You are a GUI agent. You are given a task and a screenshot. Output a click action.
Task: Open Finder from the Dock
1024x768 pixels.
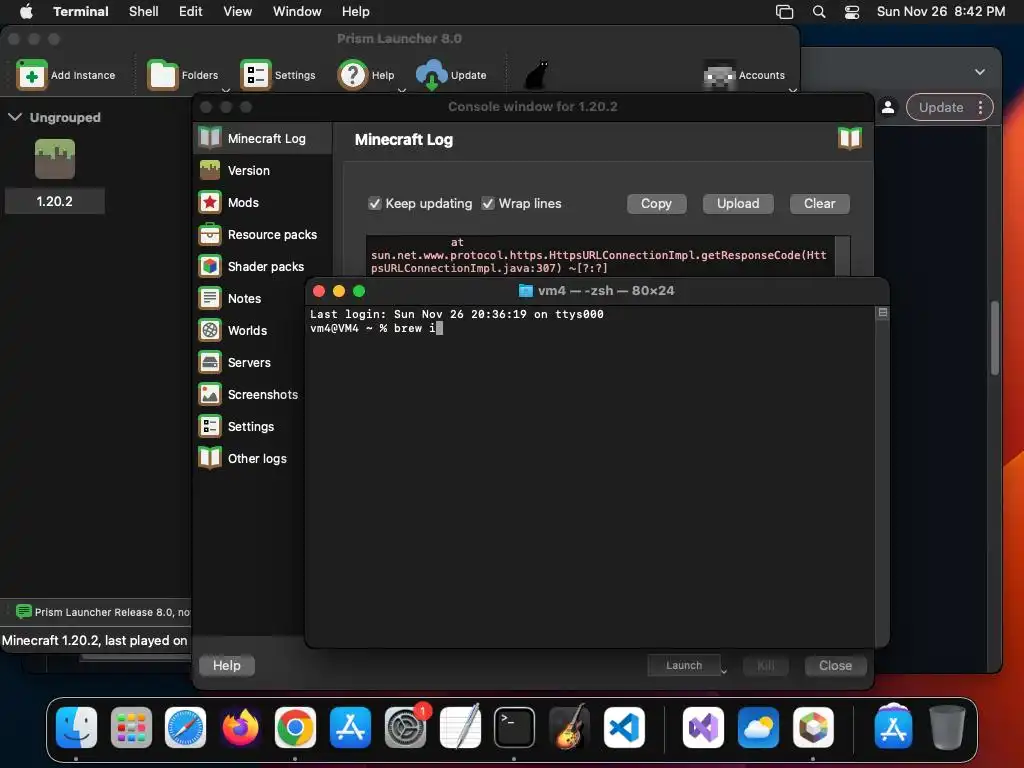click(76, 727)
